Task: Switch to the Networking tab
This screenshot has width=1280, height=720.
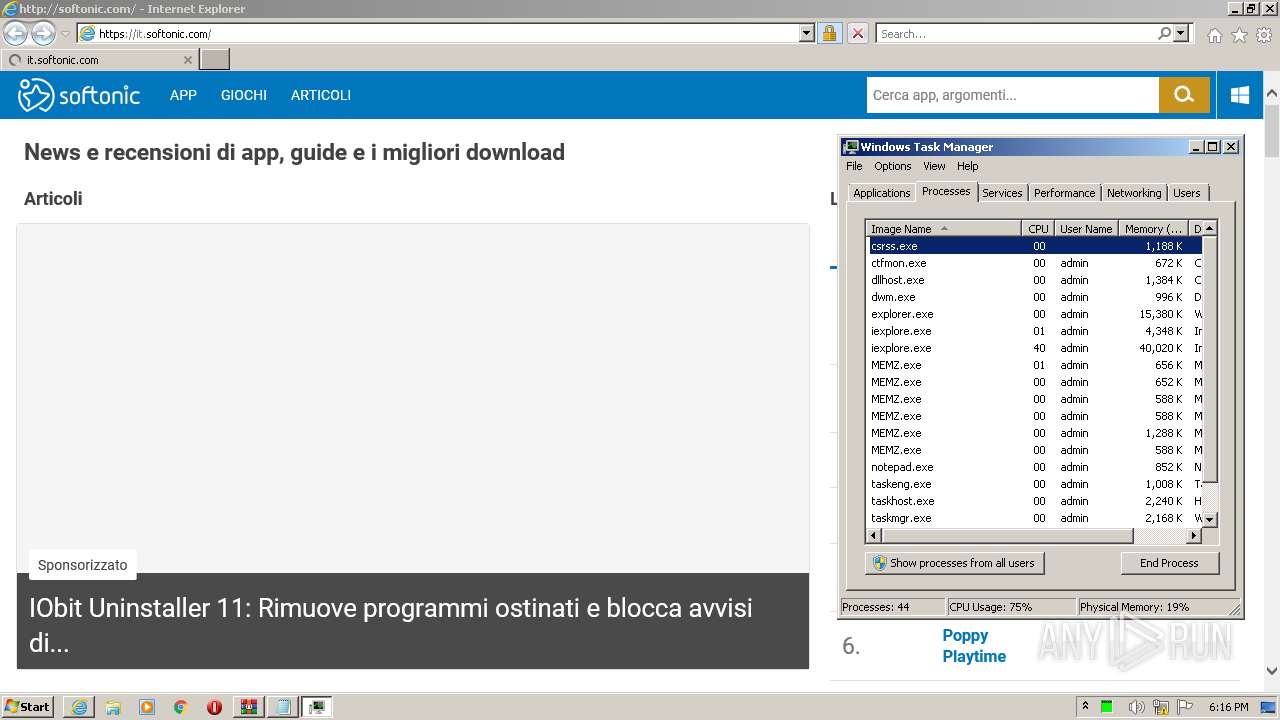Action: (x=1134, y=193)
